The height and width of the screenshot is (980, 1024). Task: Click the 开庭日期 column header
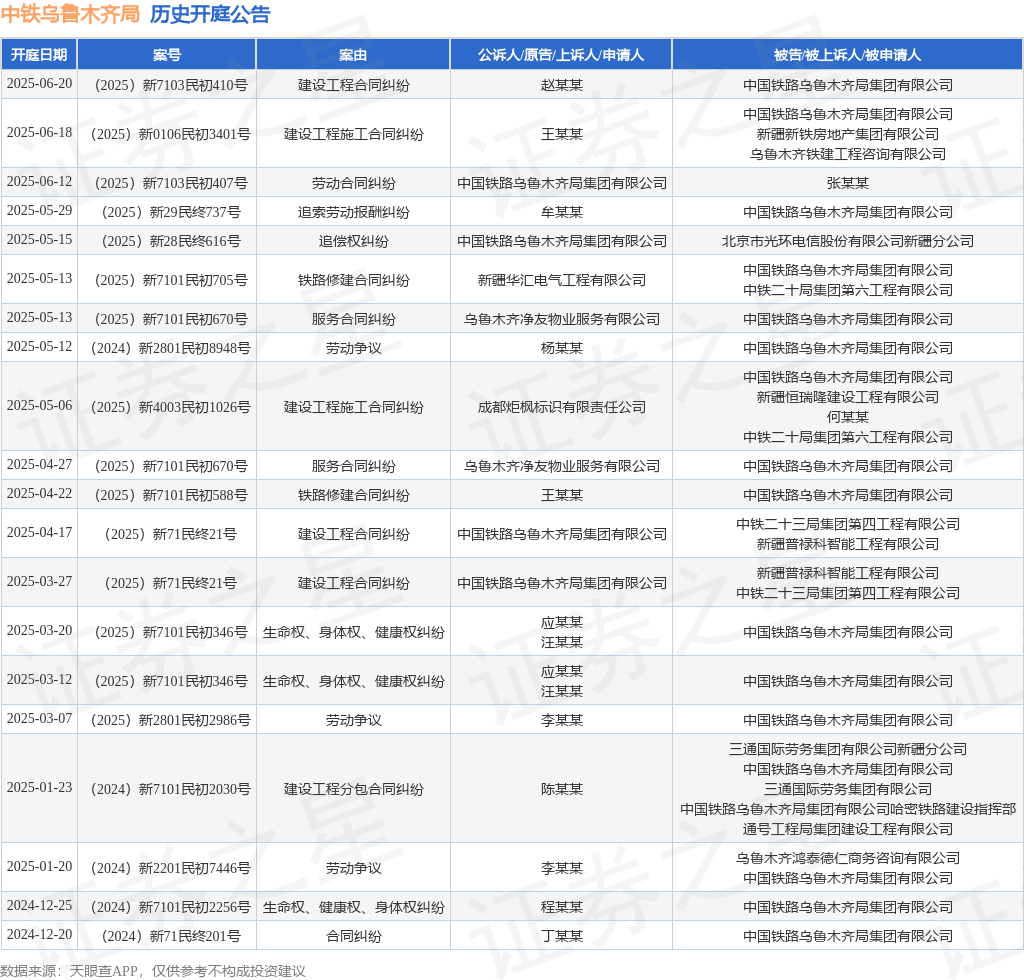pyautogui.click(x=39, y=55)
